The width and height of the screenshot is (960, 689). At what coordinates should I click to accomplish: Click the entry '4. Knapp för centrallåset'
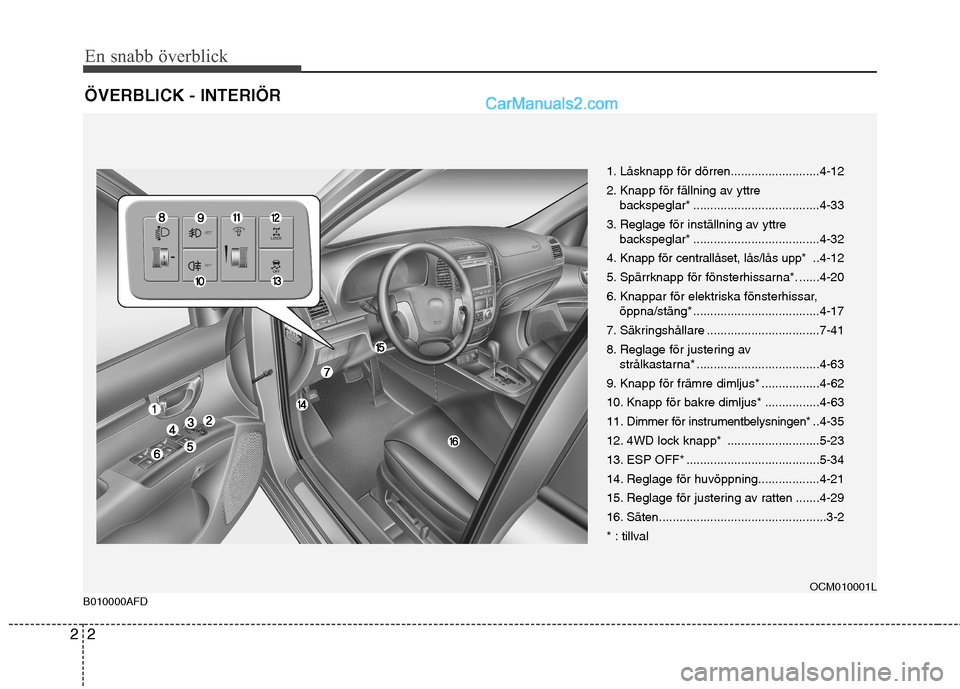725,258
